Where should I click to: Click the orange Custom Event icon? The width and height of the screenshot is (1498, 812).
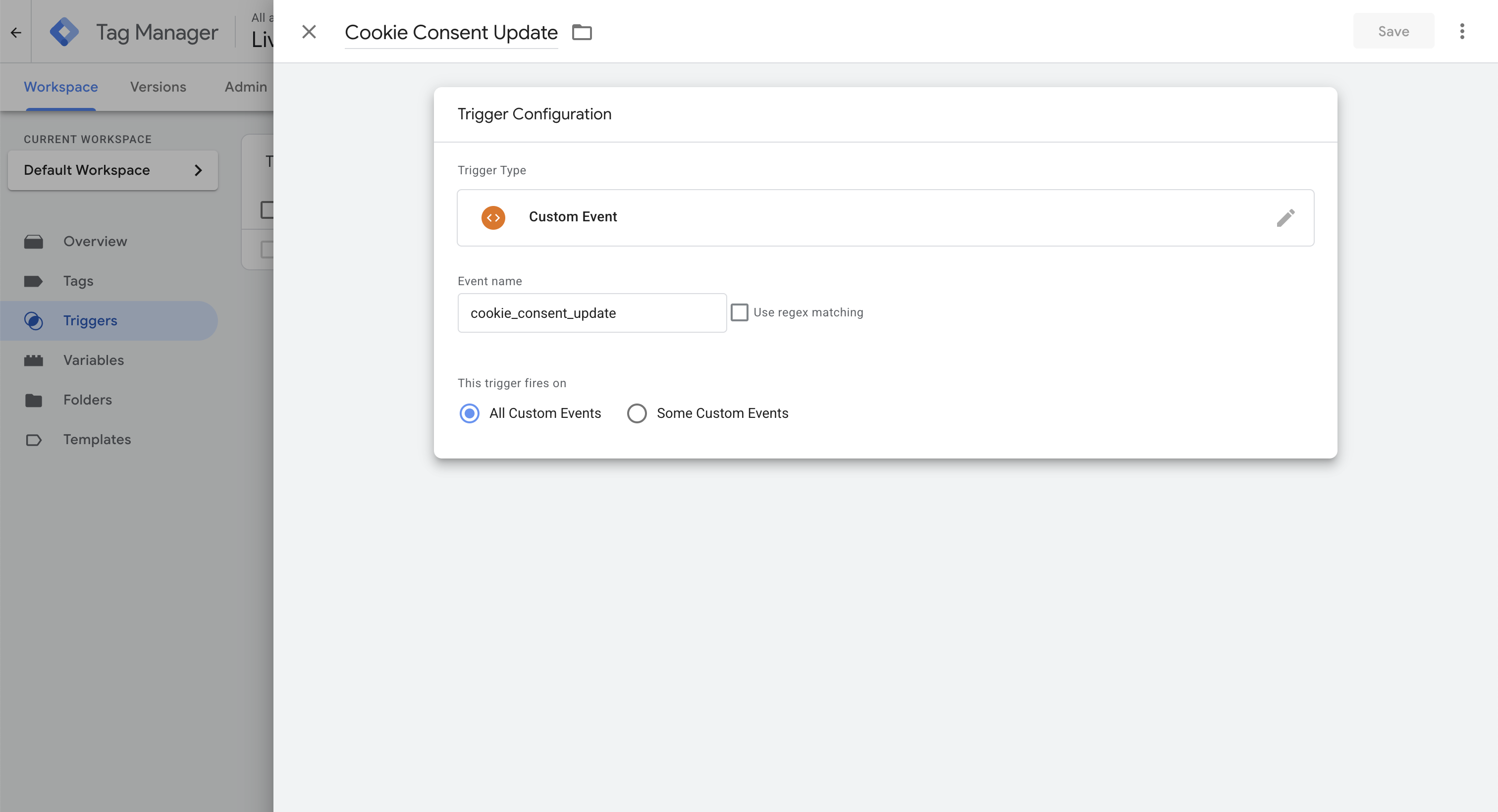[x=493, y=217]
